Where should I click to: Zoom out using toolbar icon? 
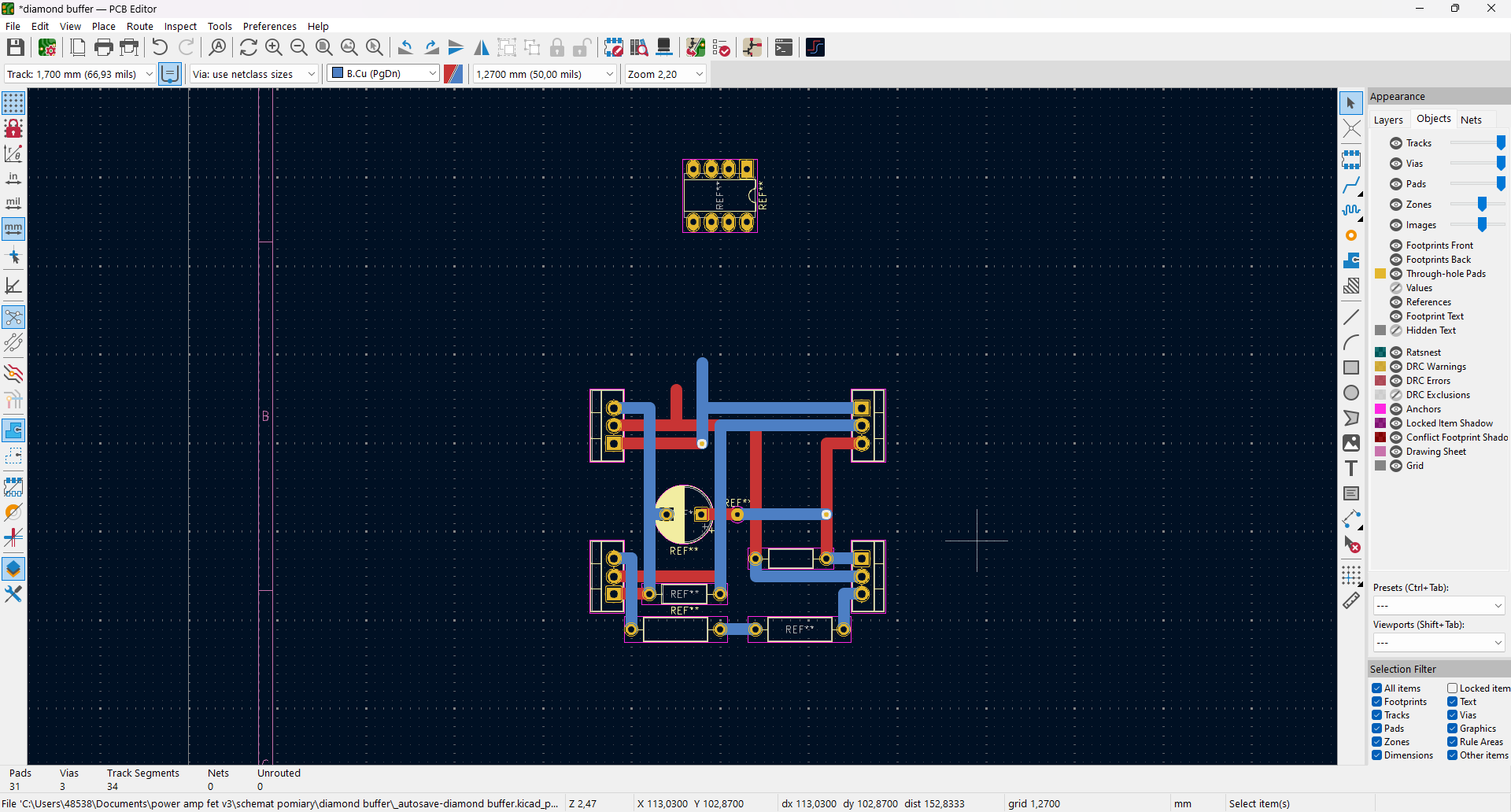299,47
